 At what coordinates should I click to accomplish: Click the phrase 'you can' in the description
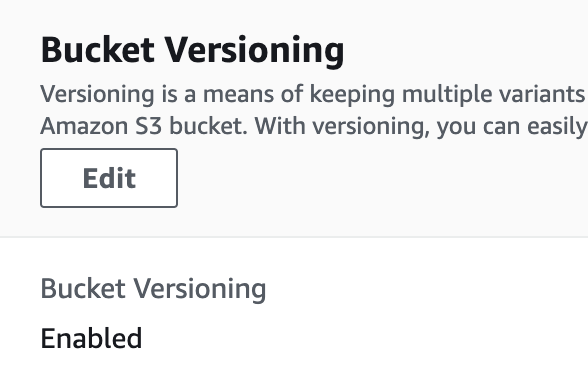point(478,128)
